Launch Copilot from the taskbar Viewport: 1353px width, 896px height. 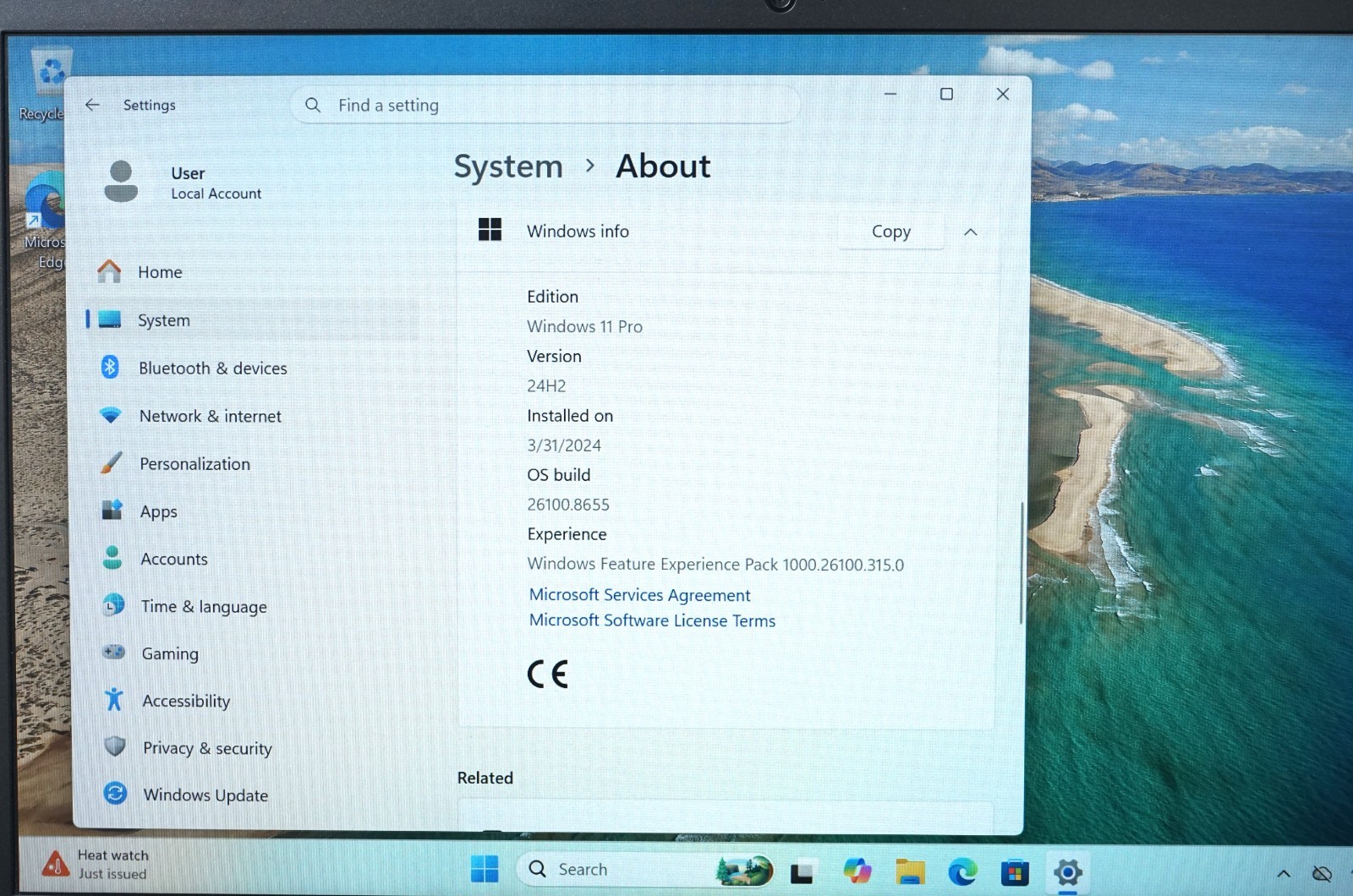857,870
